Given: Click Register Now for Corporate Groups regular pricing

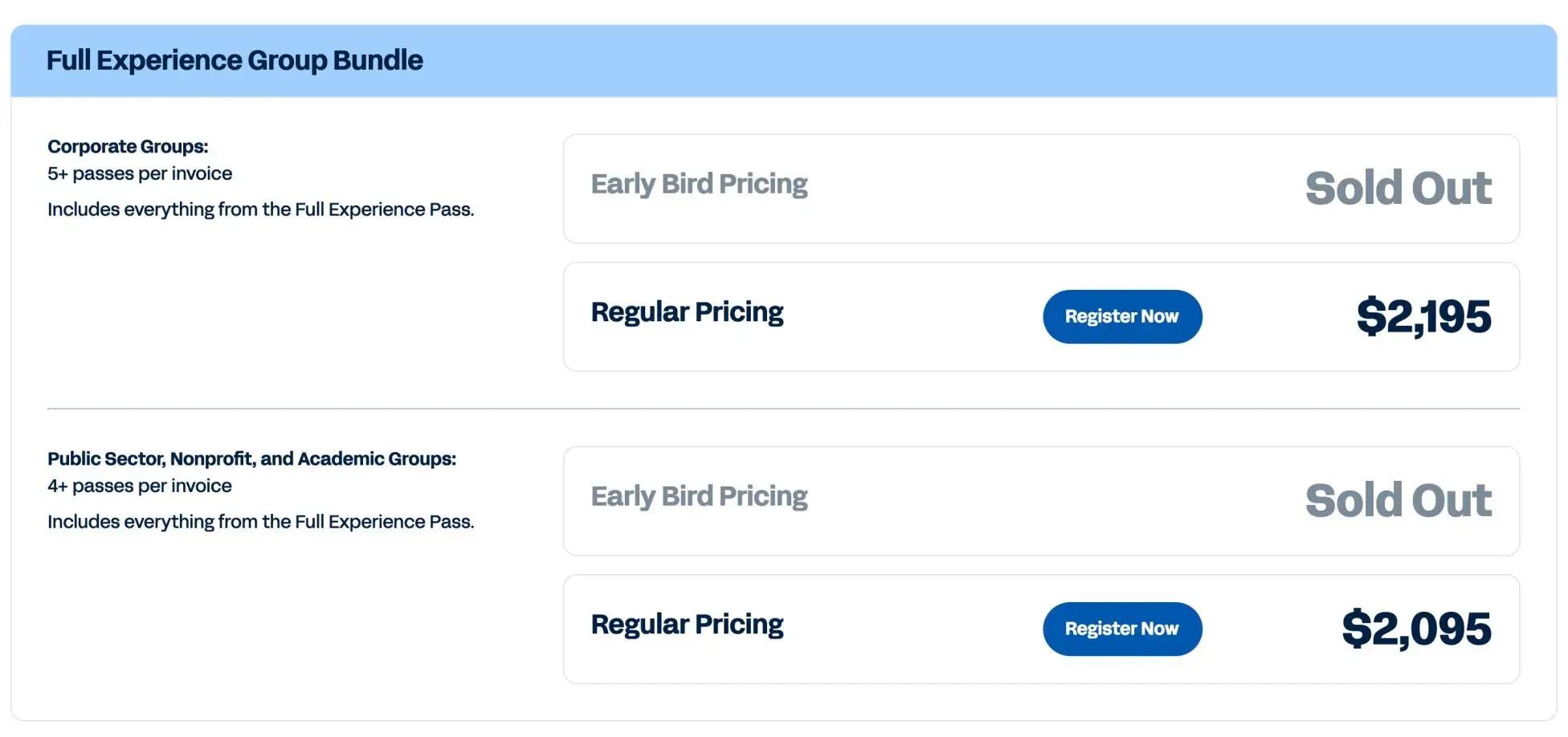Looking at the screenshot, I should (x=1122, y=316).
